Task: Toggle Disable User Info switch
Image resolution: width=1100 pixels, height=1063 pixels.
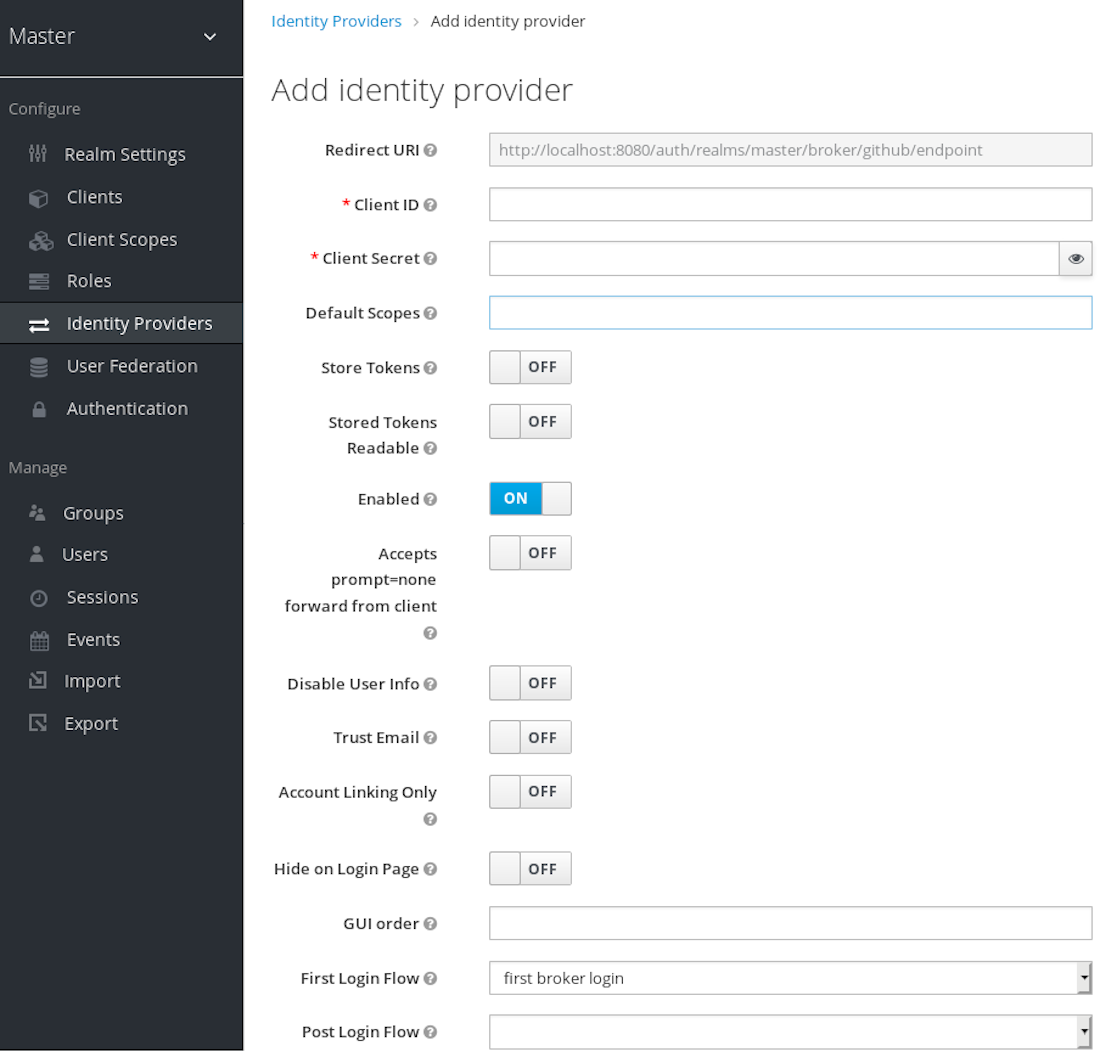Action: point(530,683)
